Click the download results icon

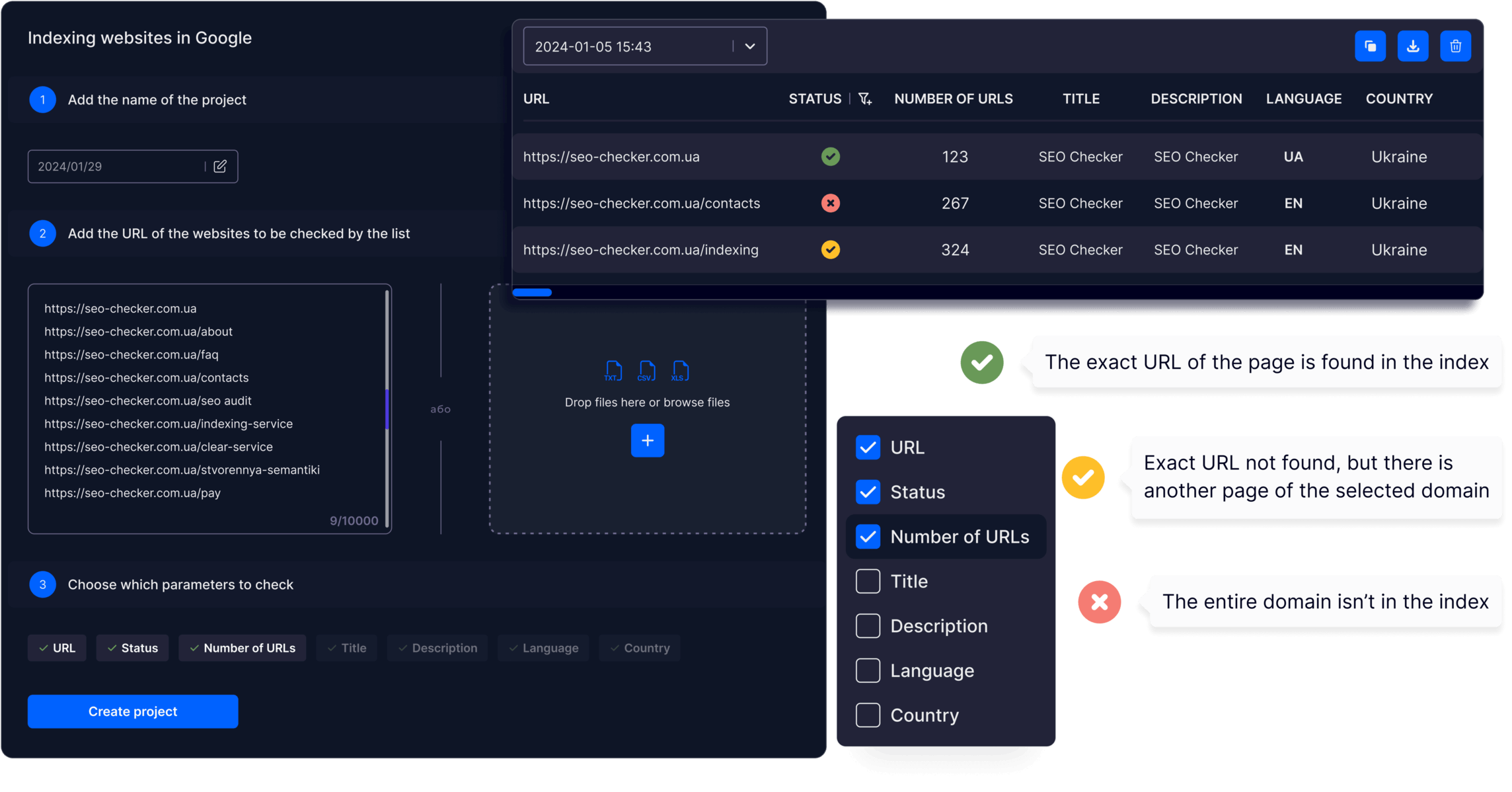coord(1413,47)
